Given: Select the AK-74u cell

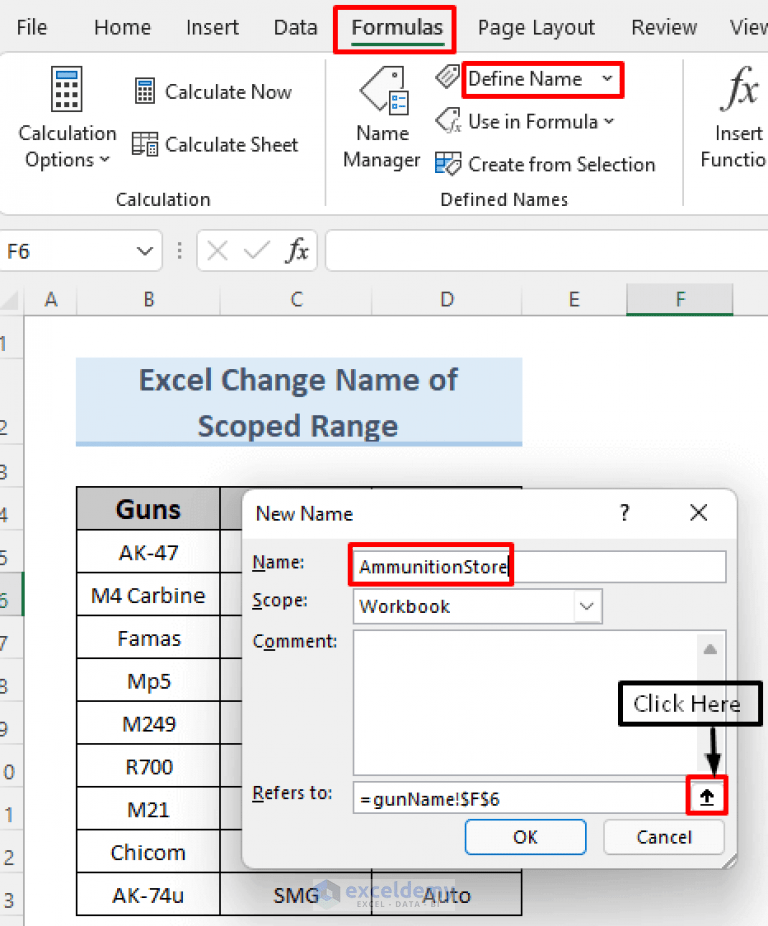Looking at the screenshot, I should click(148, 895).
